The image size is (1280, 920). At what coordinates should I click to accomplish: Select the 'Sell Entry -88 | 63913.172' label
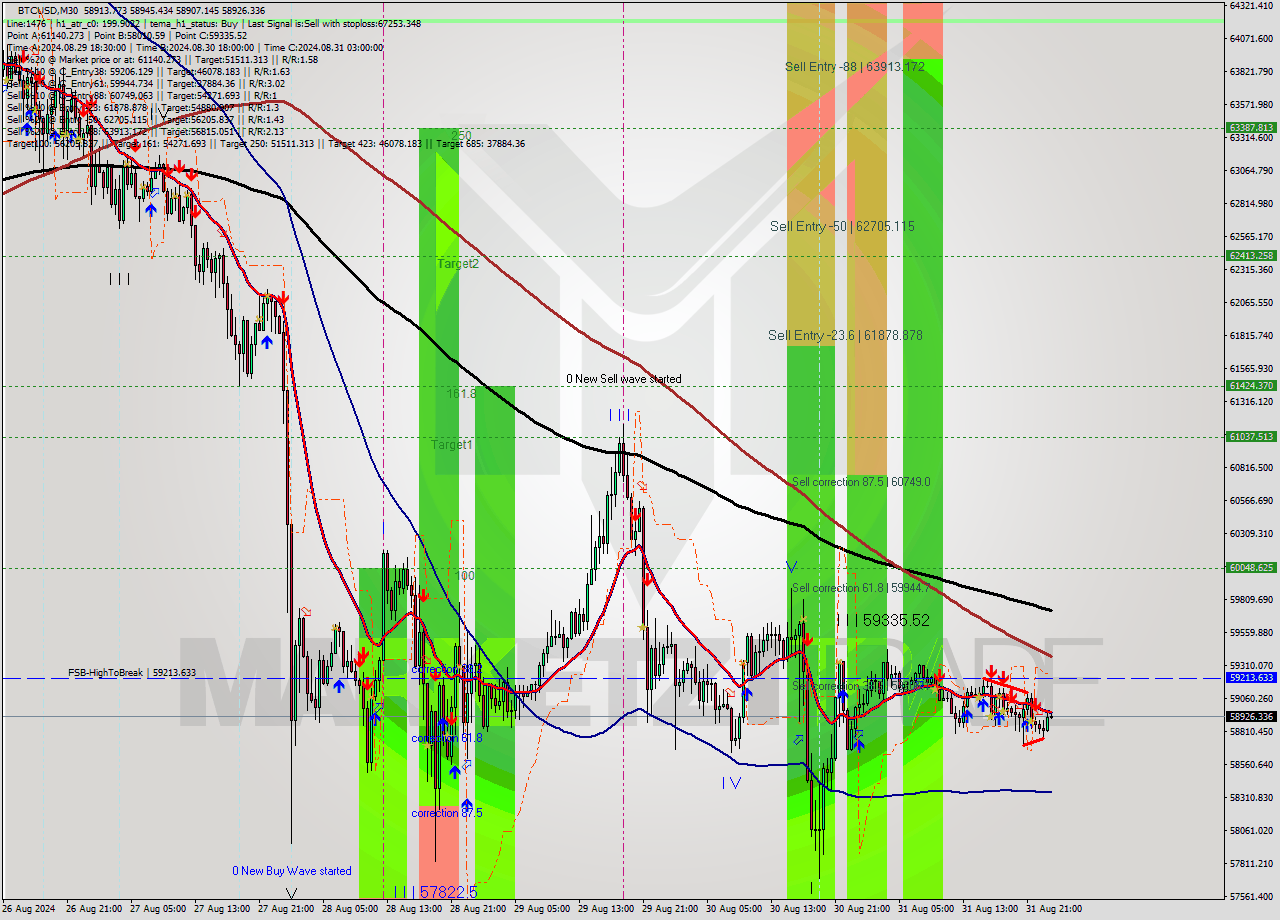pyautogui.click(x=854, y=67)
